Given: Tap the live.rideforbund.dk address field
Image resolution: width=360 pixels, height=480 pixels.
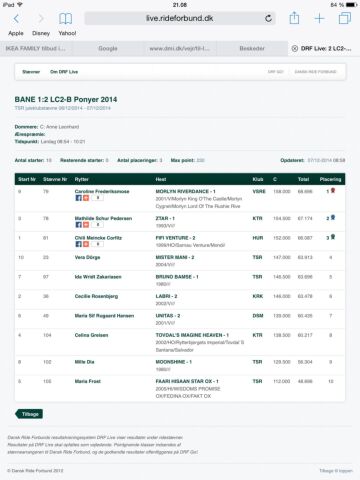Looking at the screenshot, I should 180,18.
